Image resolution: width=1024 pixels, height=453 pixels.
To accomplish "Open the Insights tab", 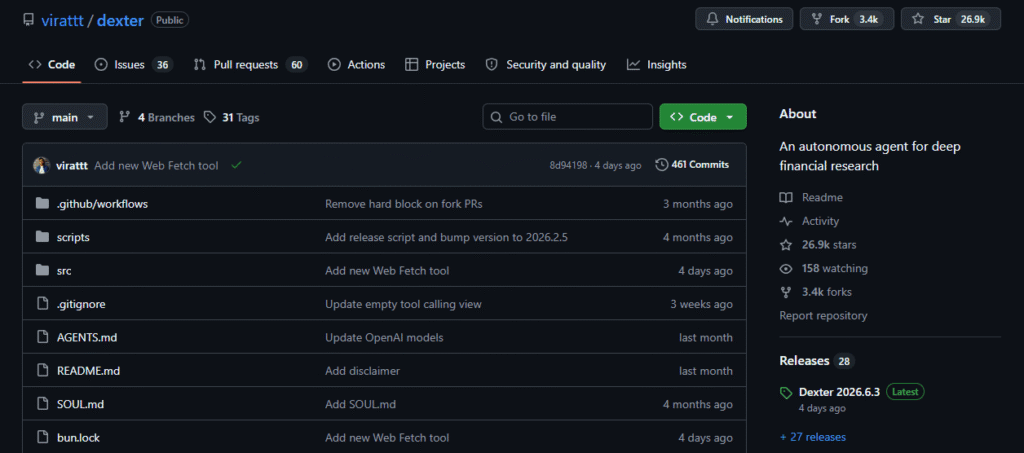I will [x=657, y=65].
